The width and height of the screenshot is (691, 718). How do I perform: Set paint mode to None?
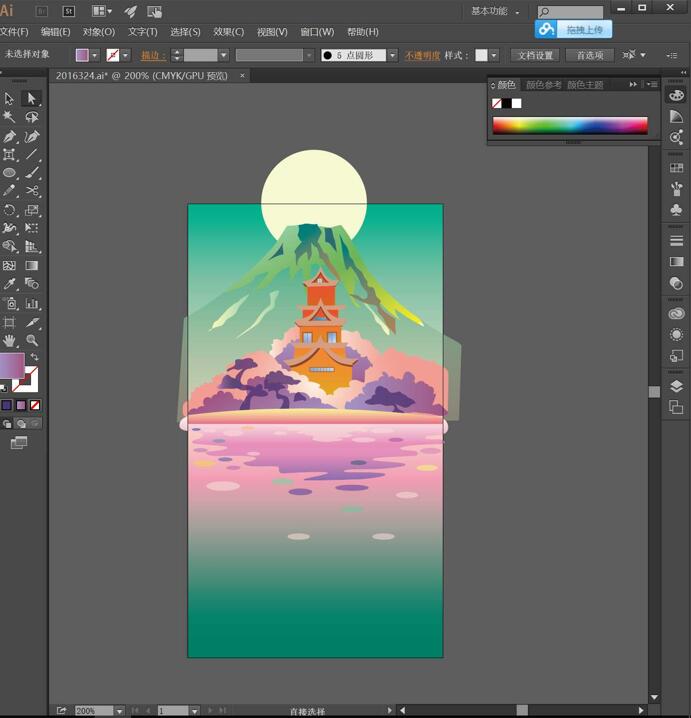(x=35, y=405)
